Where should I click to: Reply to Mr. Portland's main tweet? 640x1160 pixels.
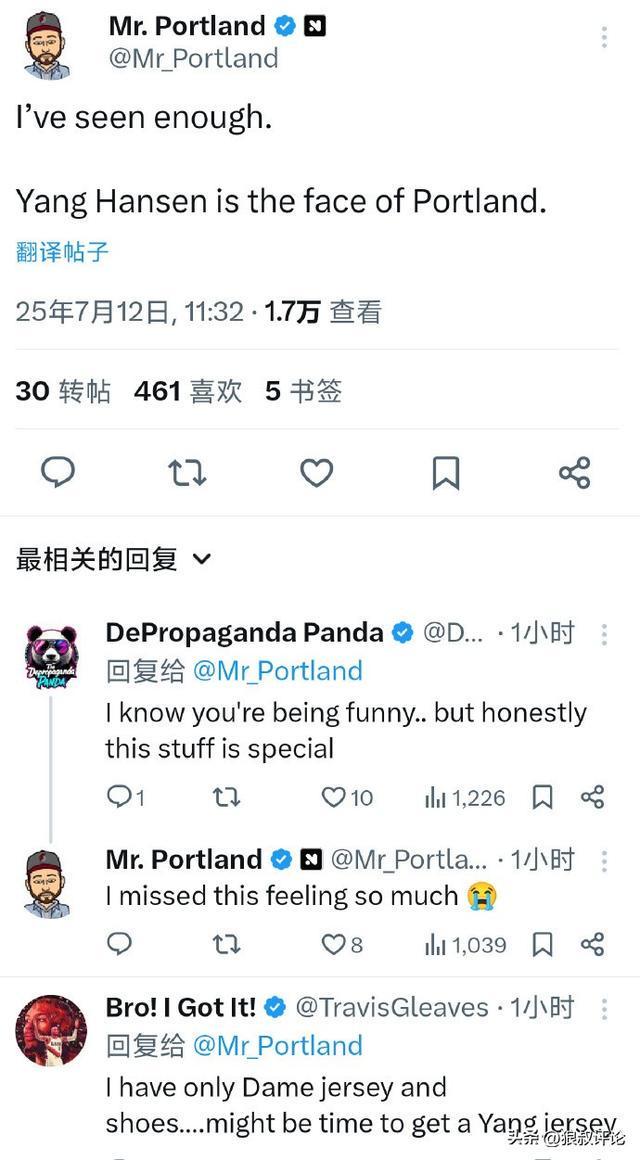pos(57,472)
